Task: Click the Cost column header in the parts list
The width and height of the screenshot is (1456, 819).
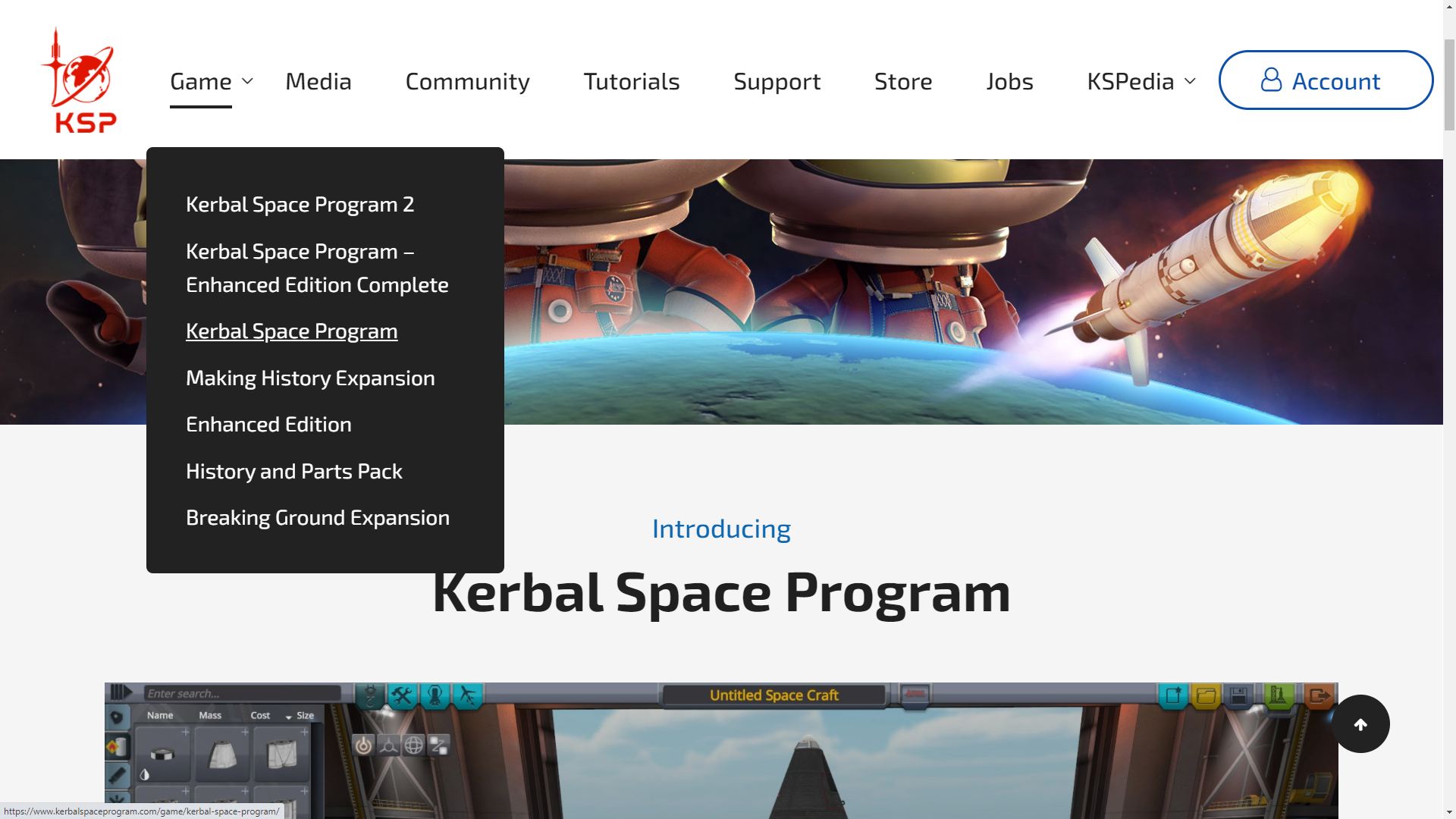Action: pos(260,715)
